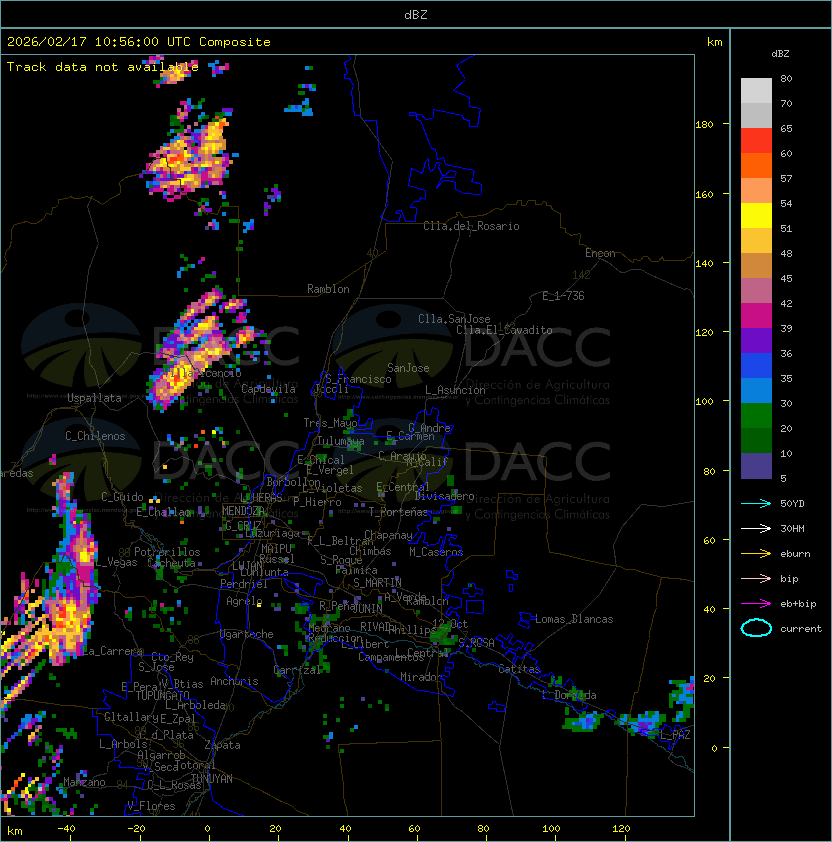Click the Catitas label
832x842 pixels.
519,669
